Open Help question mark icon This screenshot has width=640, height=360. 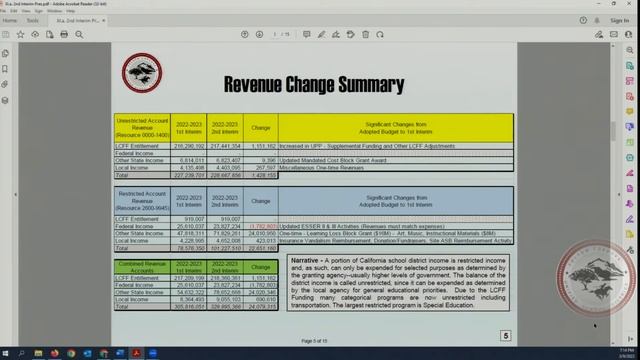[x=583, y=20]
